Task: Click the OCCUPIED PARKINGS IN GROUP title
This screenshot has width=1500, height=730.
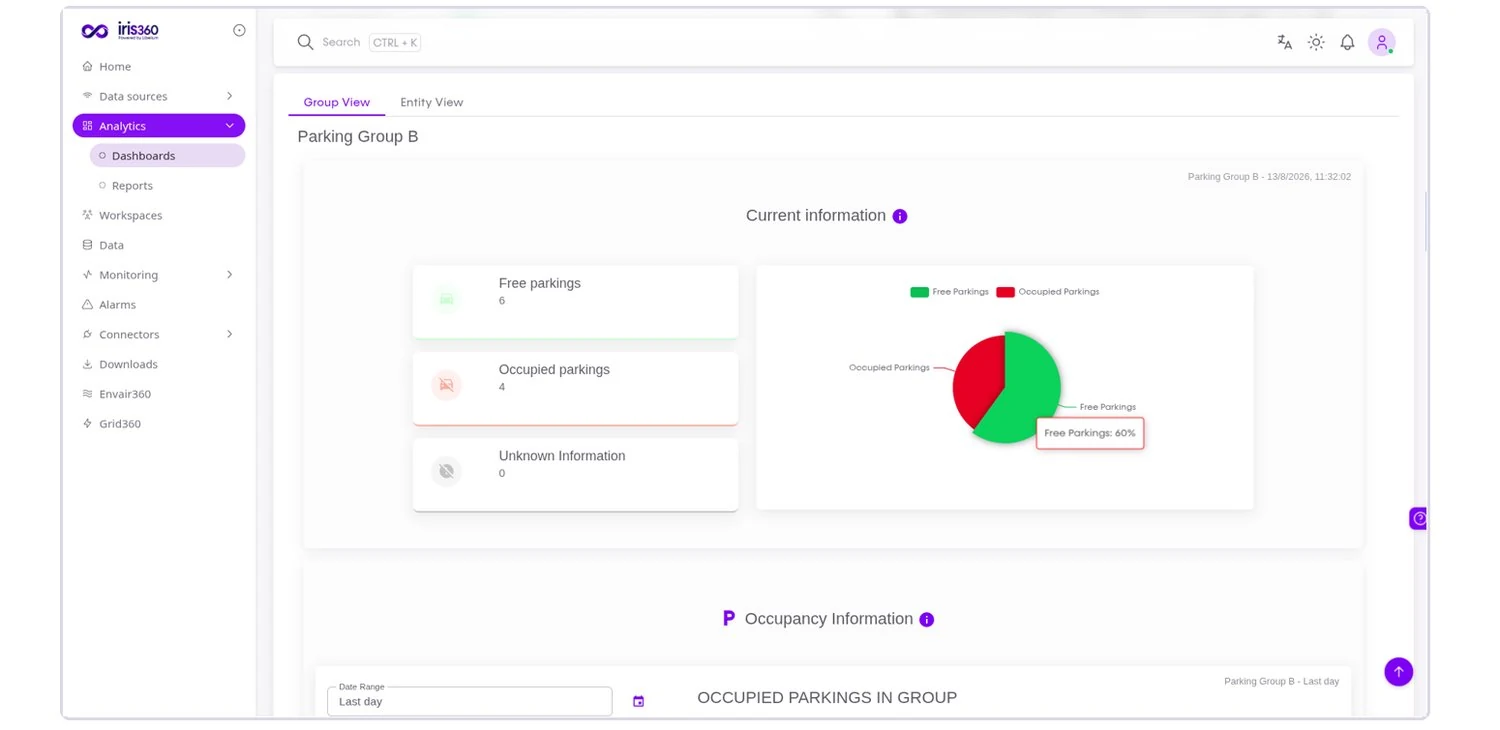Action: tap(827, 698)
